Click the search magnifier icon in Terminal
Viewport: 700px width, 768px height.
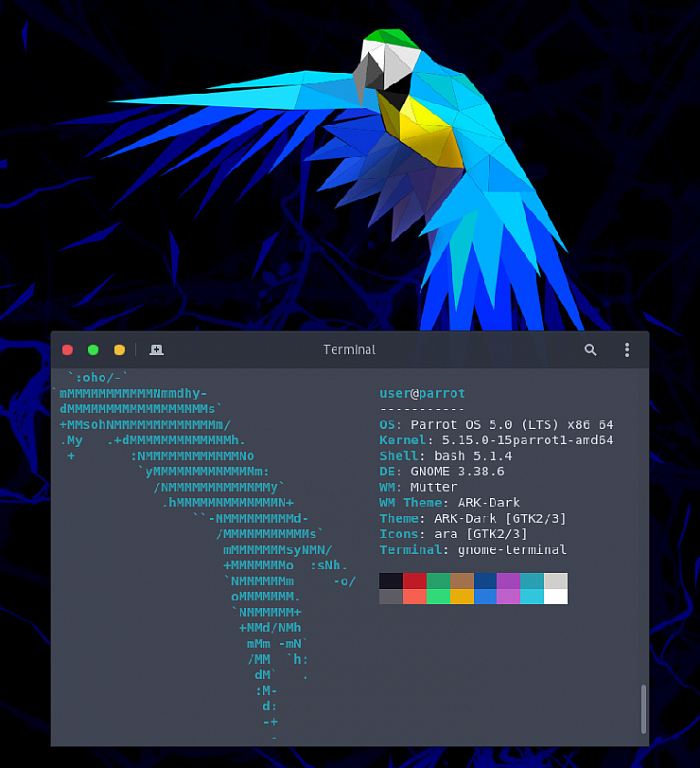(x=590, y=350)
